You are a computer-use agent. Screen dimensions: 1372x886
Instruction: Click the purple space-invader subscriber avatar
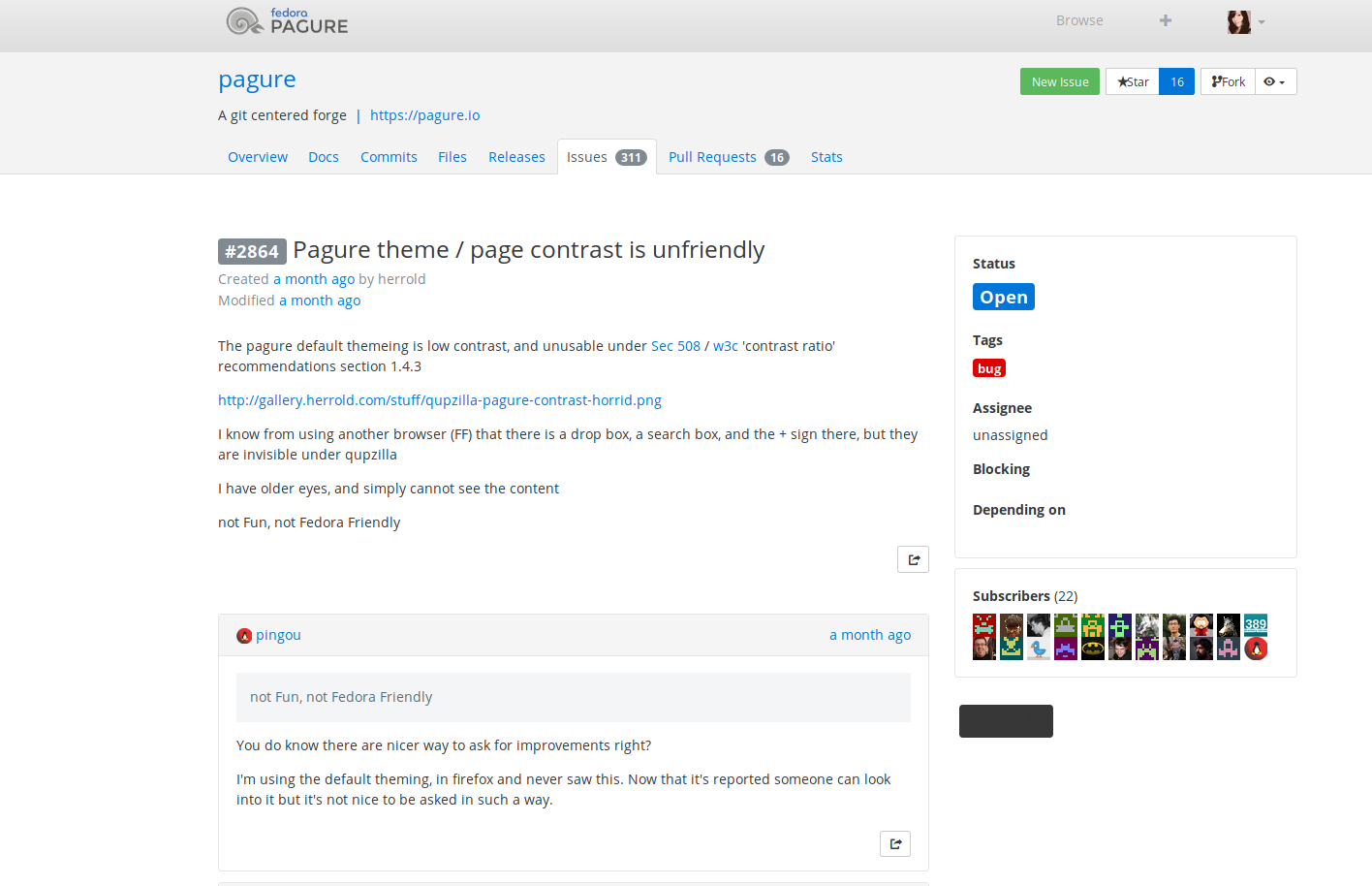[1066, 649]
